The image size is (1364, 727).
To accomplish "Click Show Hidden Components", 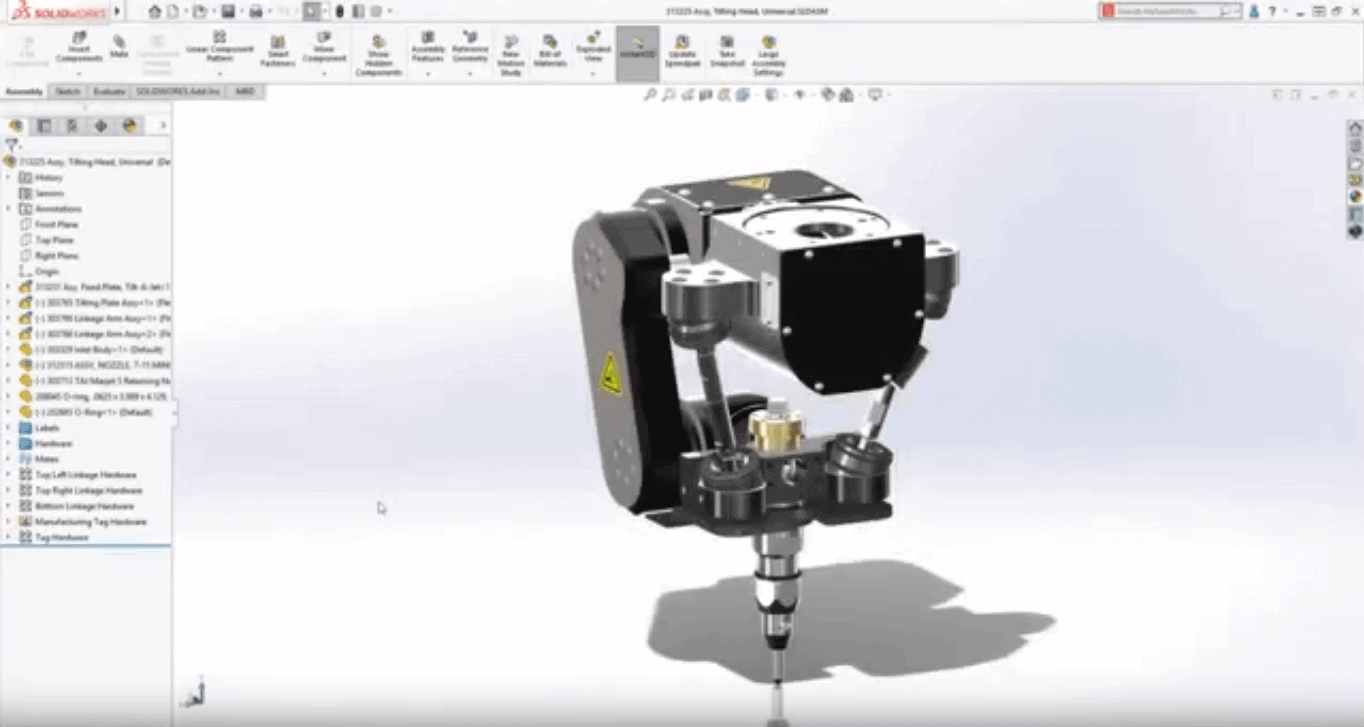I will (378, 56).
